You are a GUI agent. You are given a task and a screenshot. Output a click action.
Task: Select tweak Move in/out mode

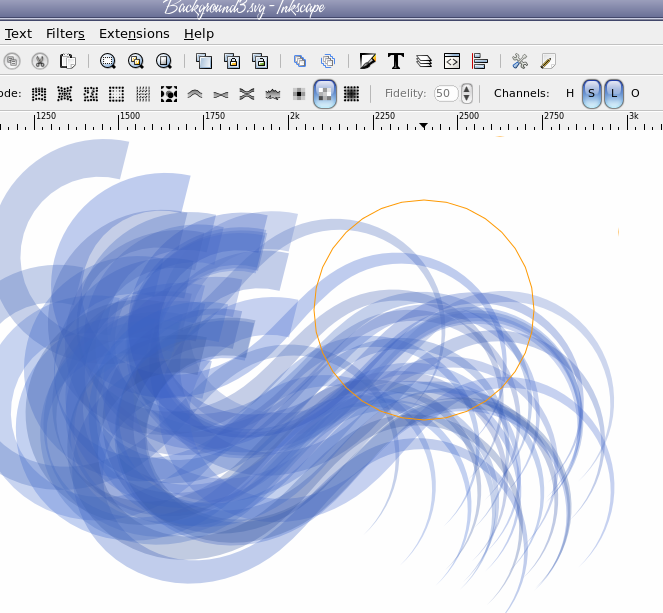65,93
